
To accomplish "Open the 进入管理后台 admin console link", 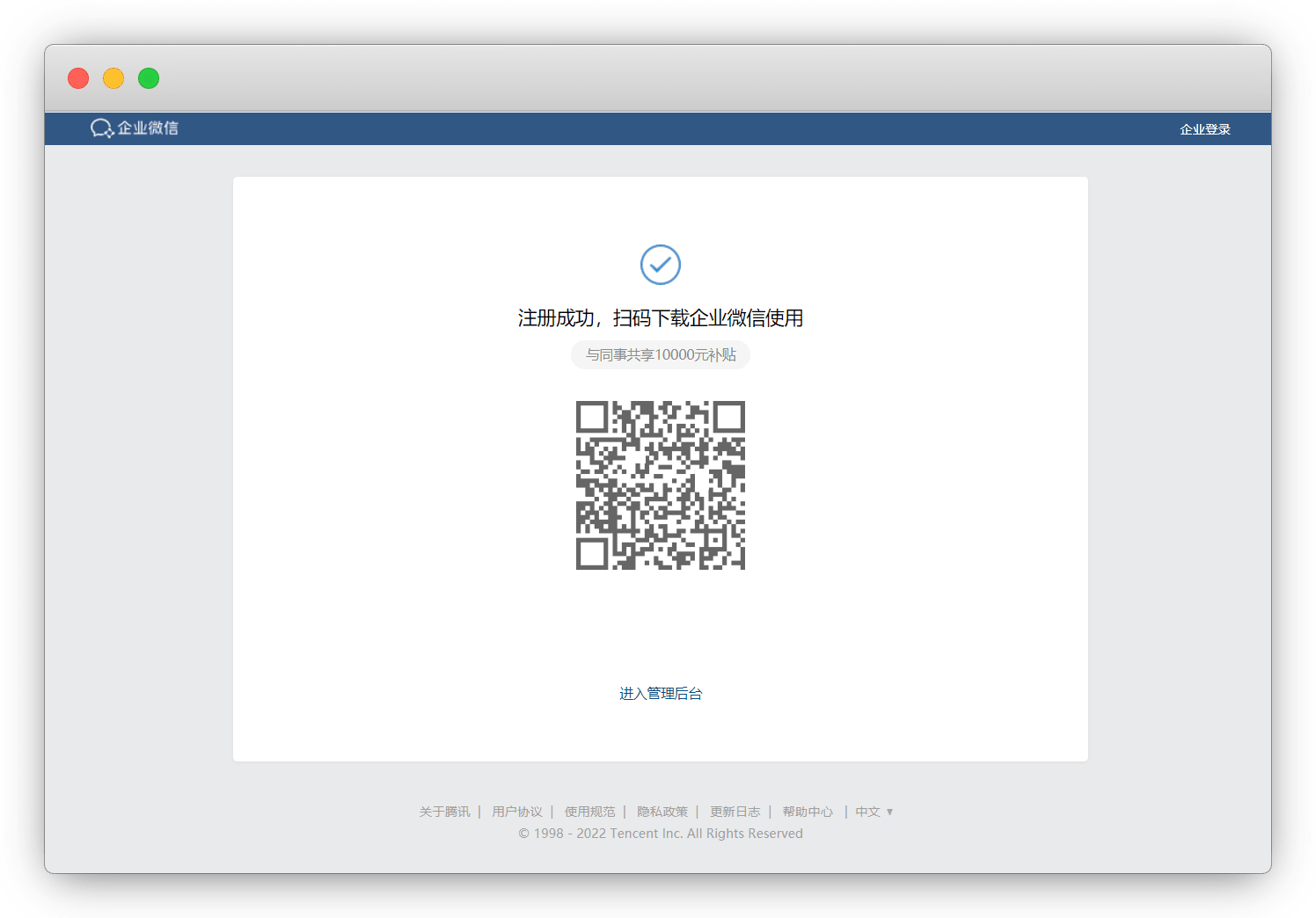I will tap(660, 694).
